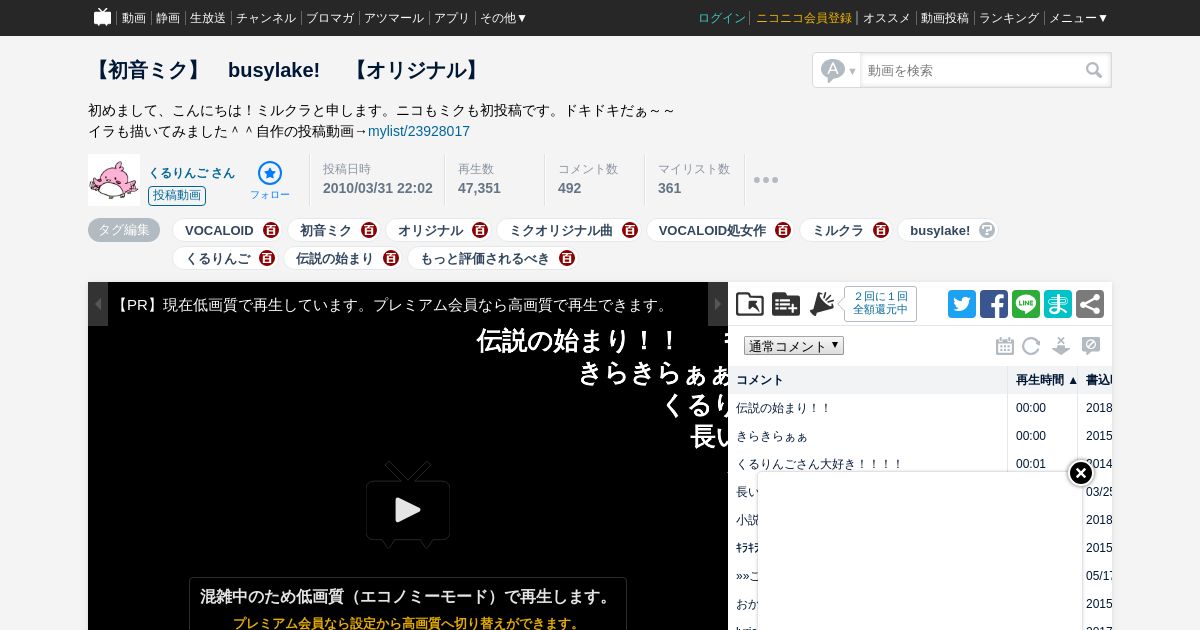Go to previous PR marquee message
1200x630 pixels.
click(x=98, y=304)
